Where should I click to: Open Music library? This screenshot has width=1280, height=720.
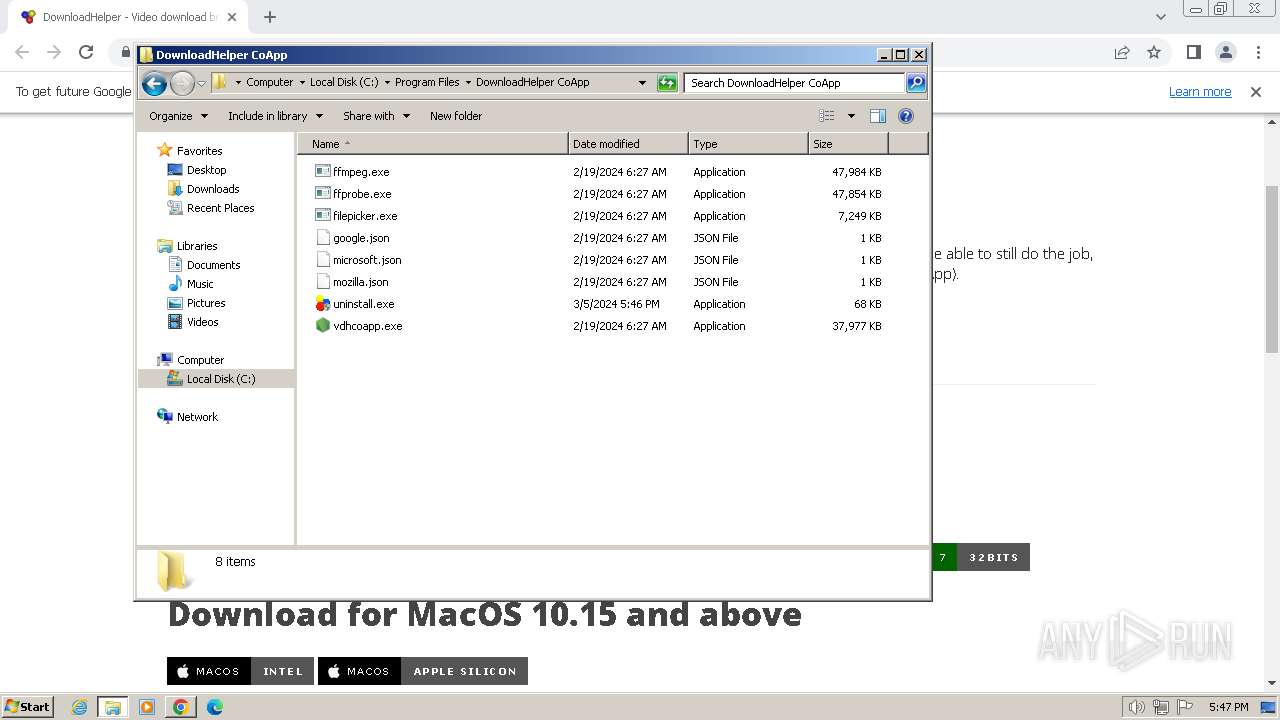pos(200,284)
